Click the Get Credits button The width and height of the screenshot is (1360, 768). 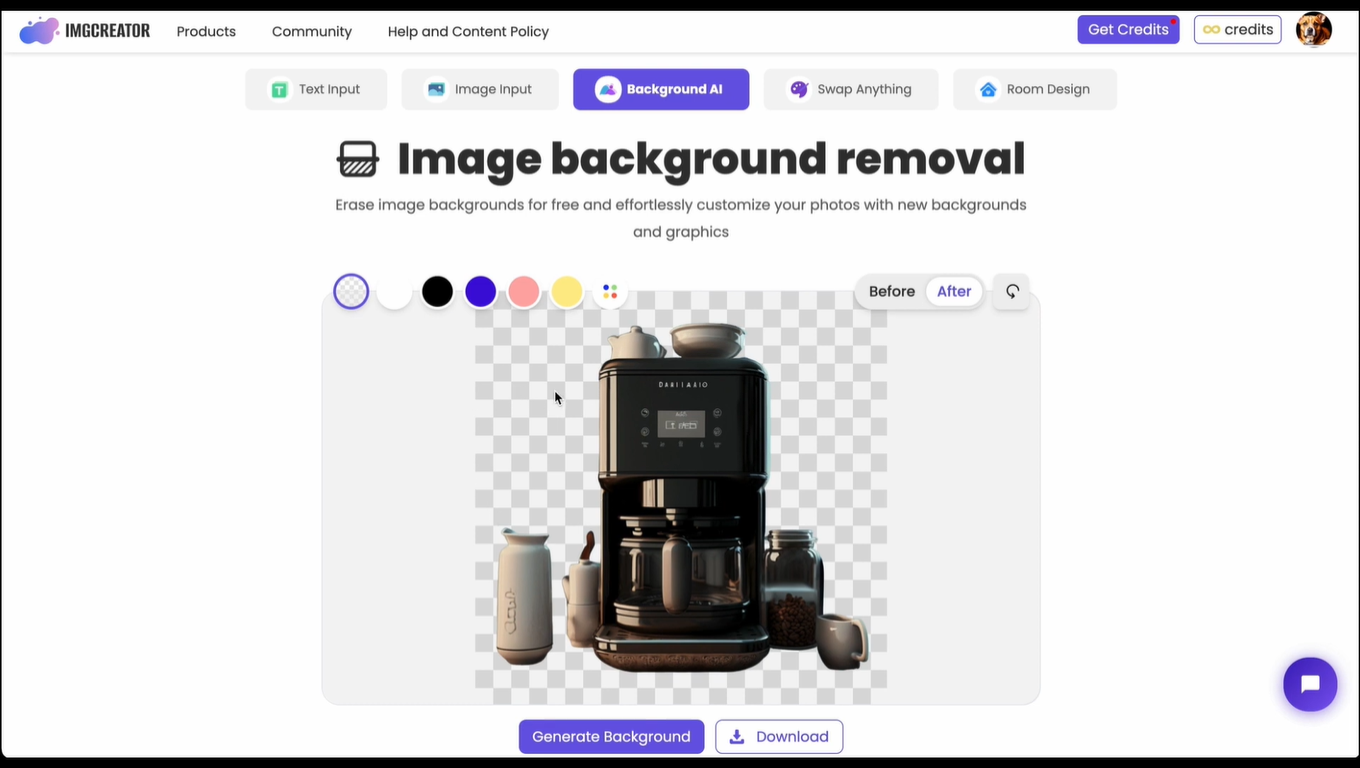1128,29
